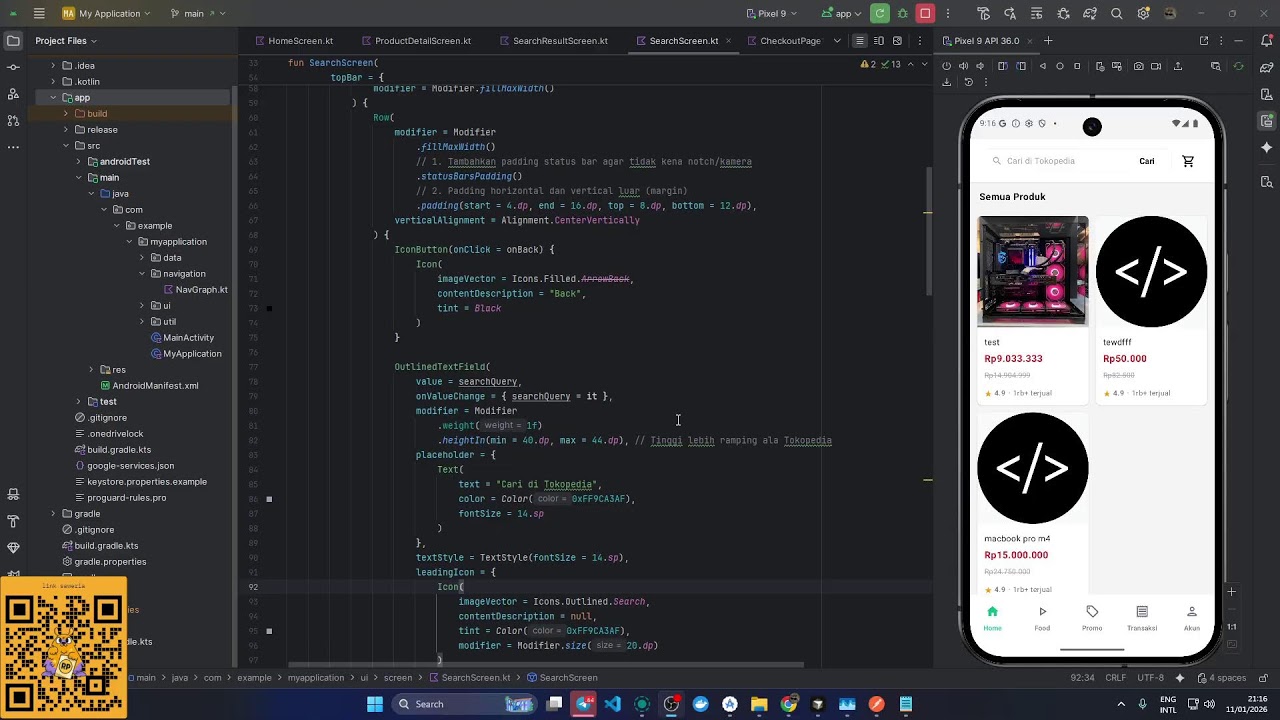The height and width of the screenshot is (720, 1280).
Task: Tap Akun tab in phone bottom navigation
Action: (x=1192, y=618)
